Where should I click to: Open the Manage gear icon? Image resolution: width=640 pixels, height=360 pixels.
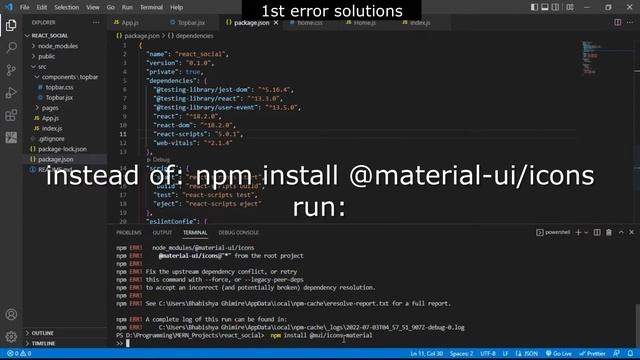pos(11,337)
